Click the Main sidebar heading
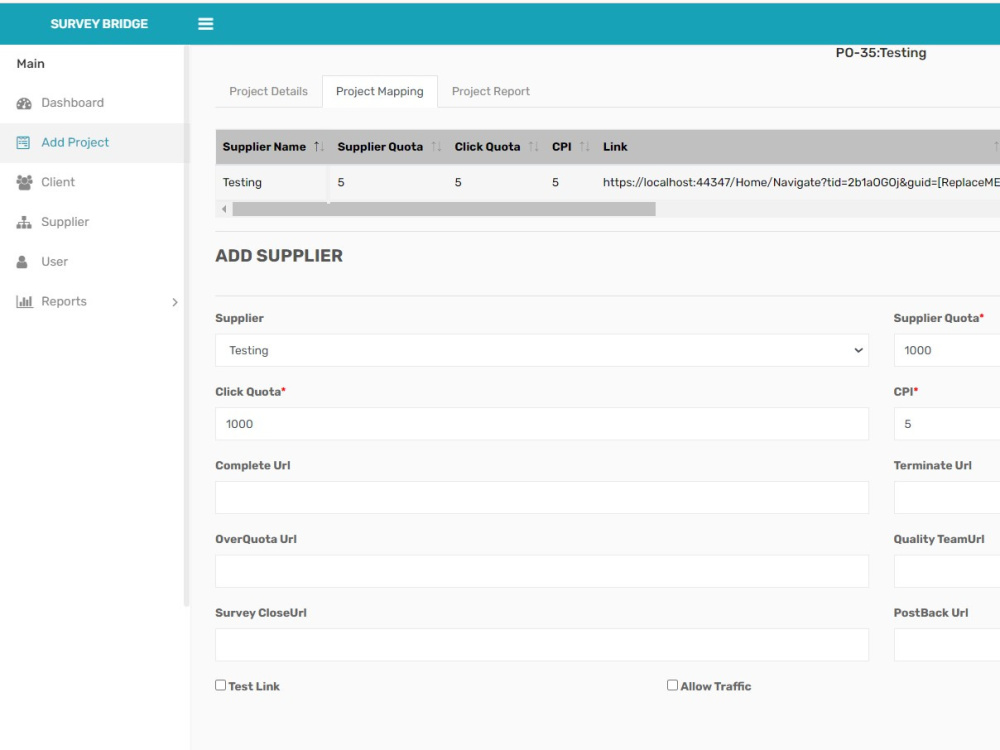1000x750 pixels. click(x=31, y=63)
